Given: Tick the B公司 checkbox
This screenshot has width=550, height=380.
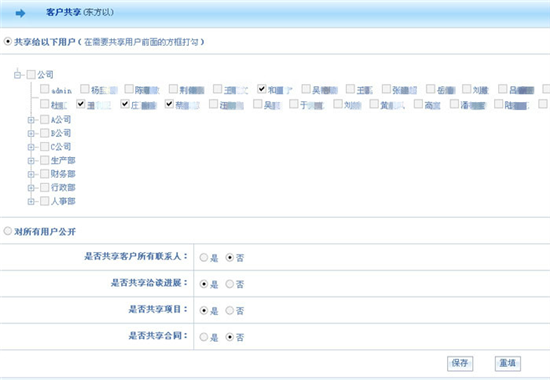Looking at the screenshot, I should pyautogui.click(x=45, y=133).
